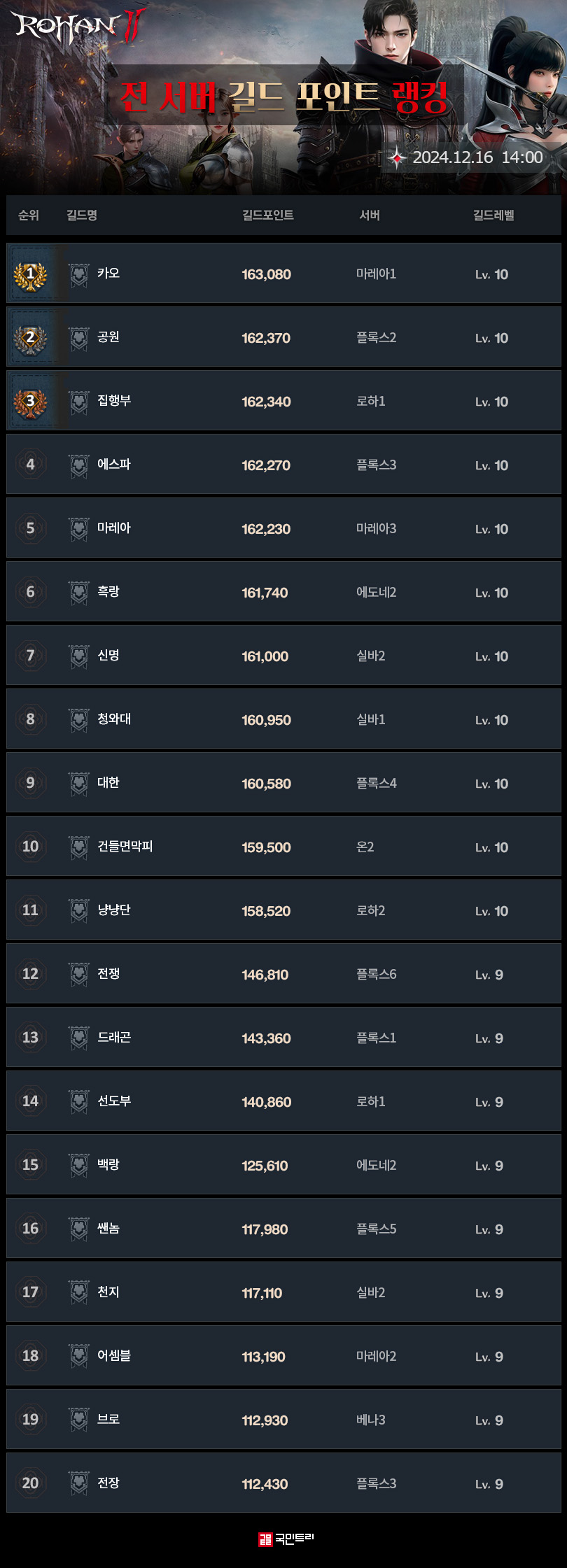This screenshot has width=567, height=1568.
Task: Click the guild emblem next to 카오
Action: click(79, 274)
